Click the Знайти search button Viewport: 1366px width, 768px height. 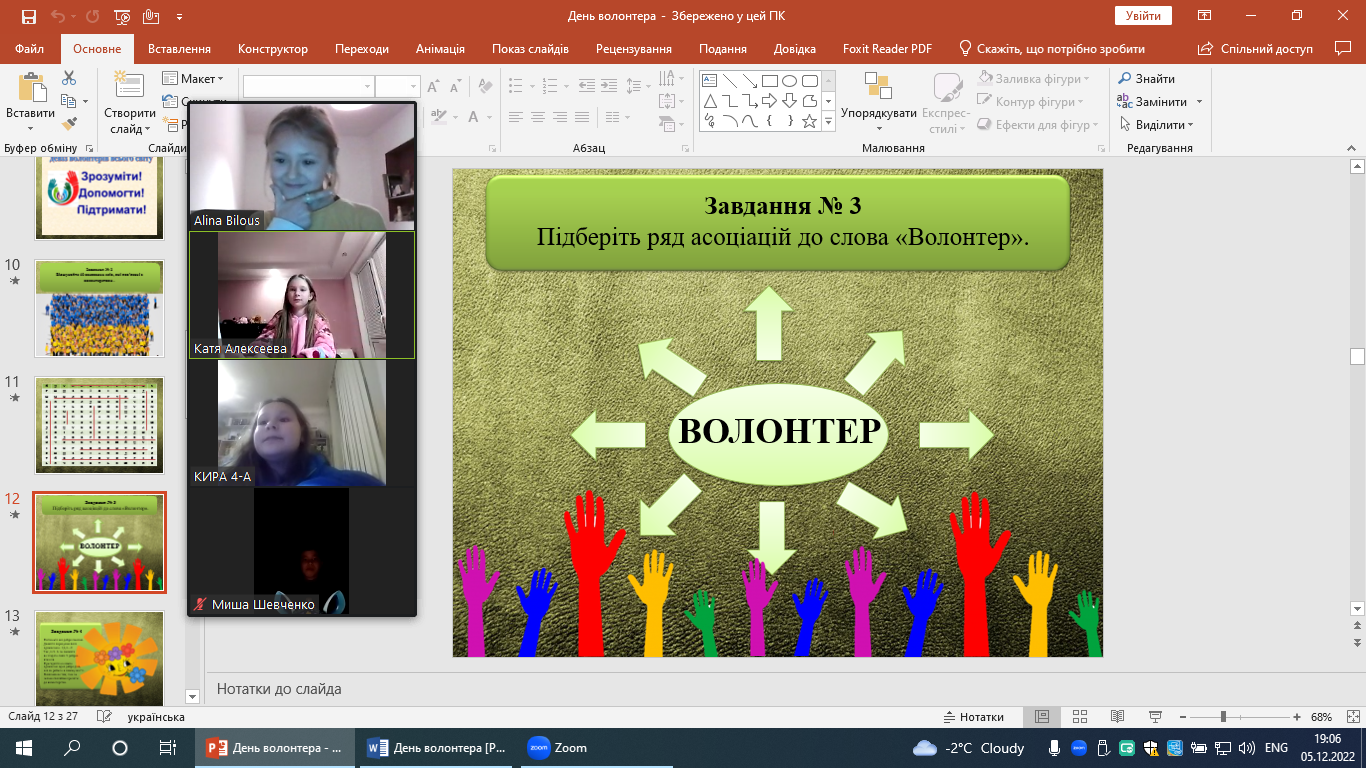tap(1146, 79)
